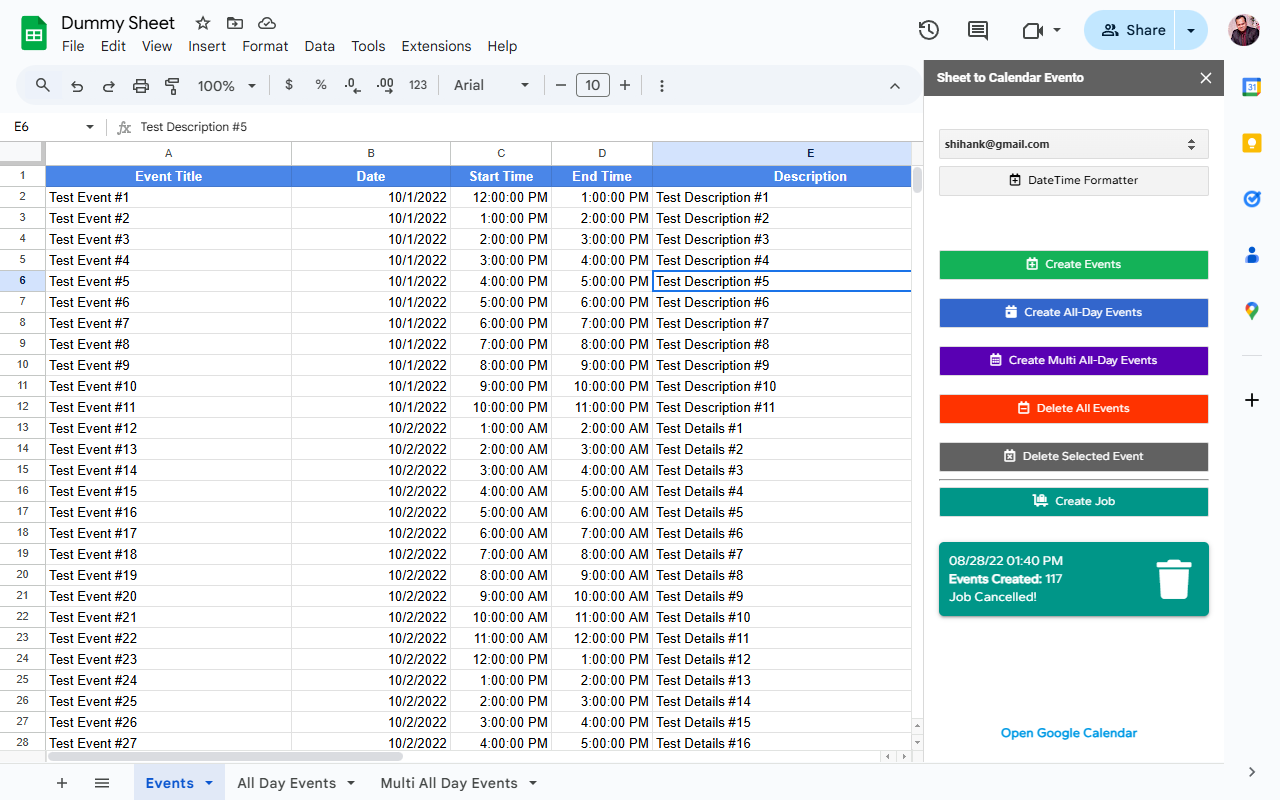Select account from shihank@gmail.com dropdown
This screenshot has height=800, width=1280.
pyautogui.click(x=1073, y=144)
